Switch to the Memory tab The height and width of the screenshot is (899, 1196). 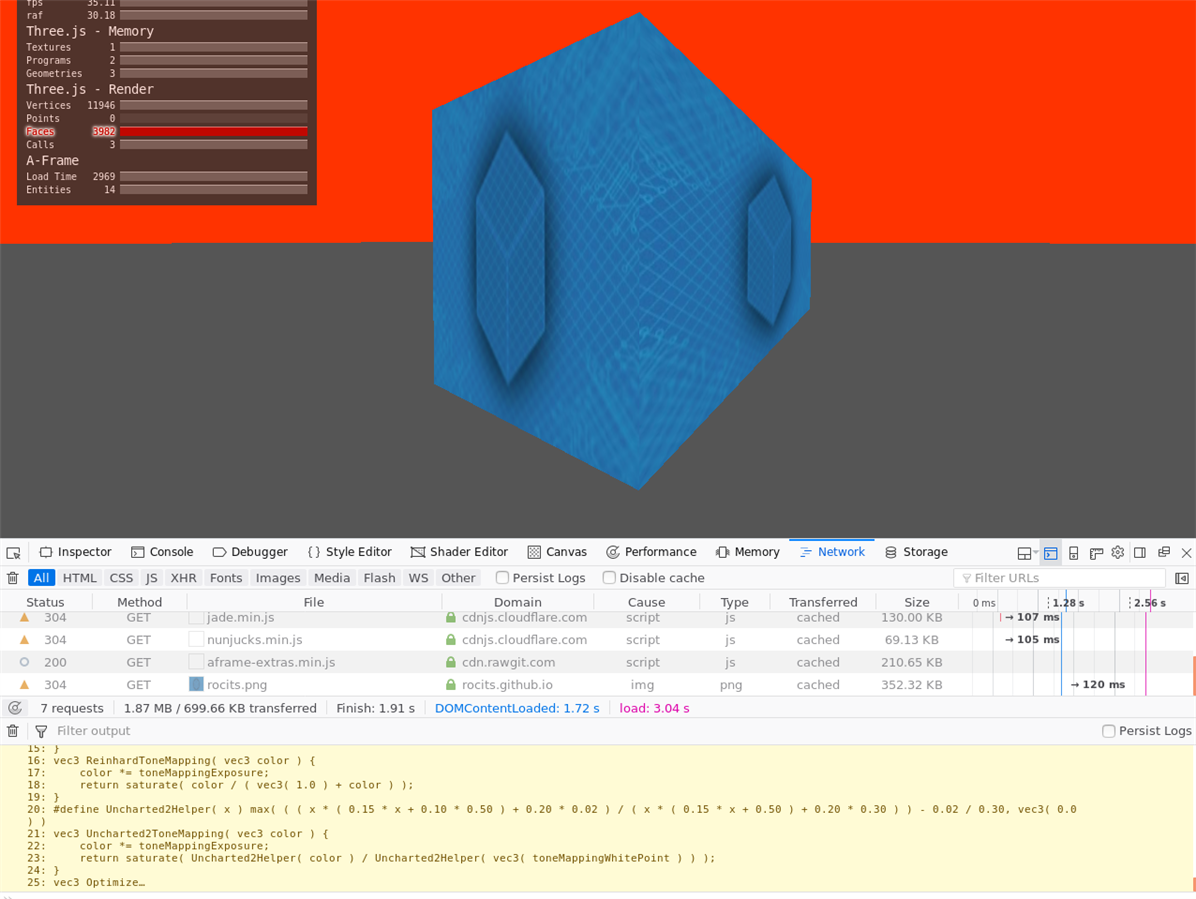(748, 552)
